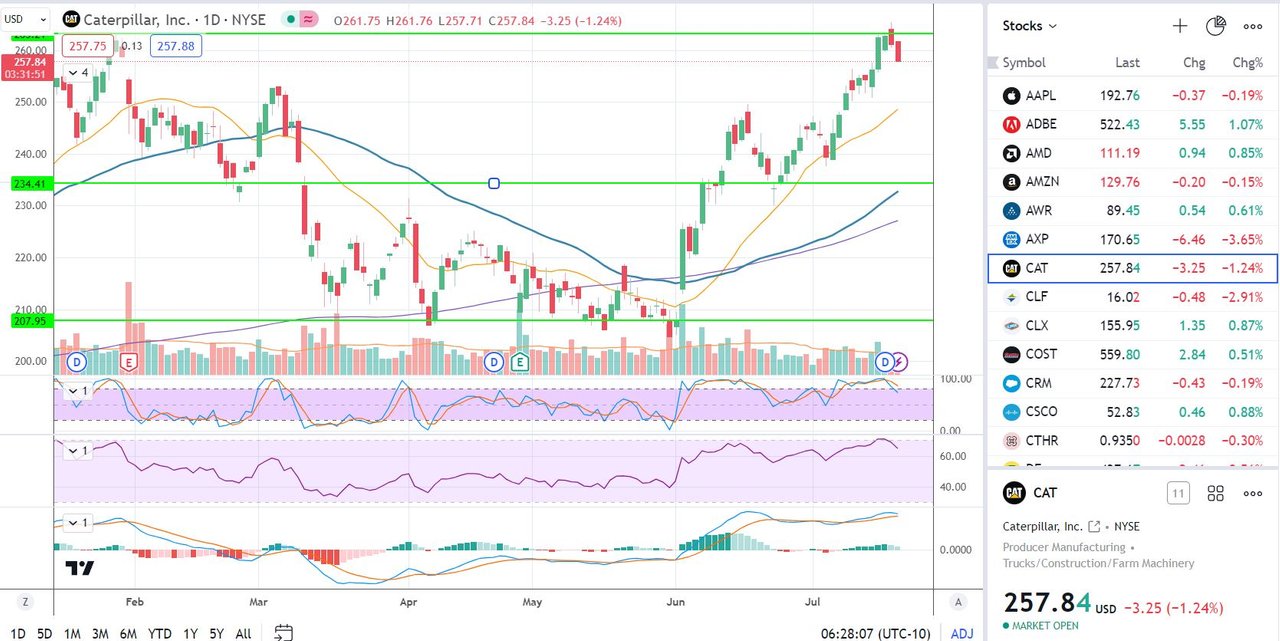Screen dimensions: 1280x641
Task: Click the AAPL Apple logo icon
Action: tap(1011, 96)
